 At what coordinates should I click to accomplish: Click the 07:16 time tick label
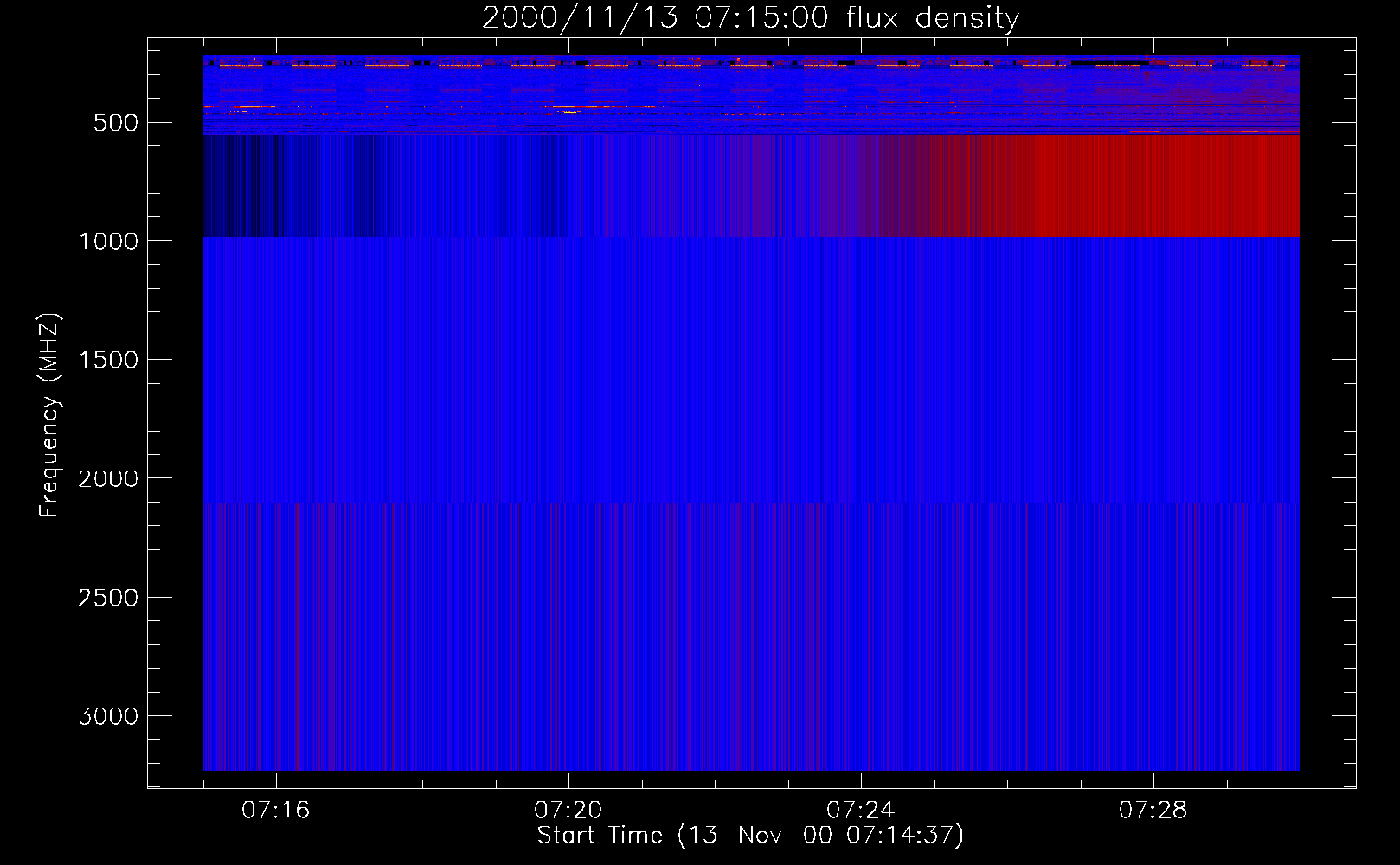coord(275,811)
